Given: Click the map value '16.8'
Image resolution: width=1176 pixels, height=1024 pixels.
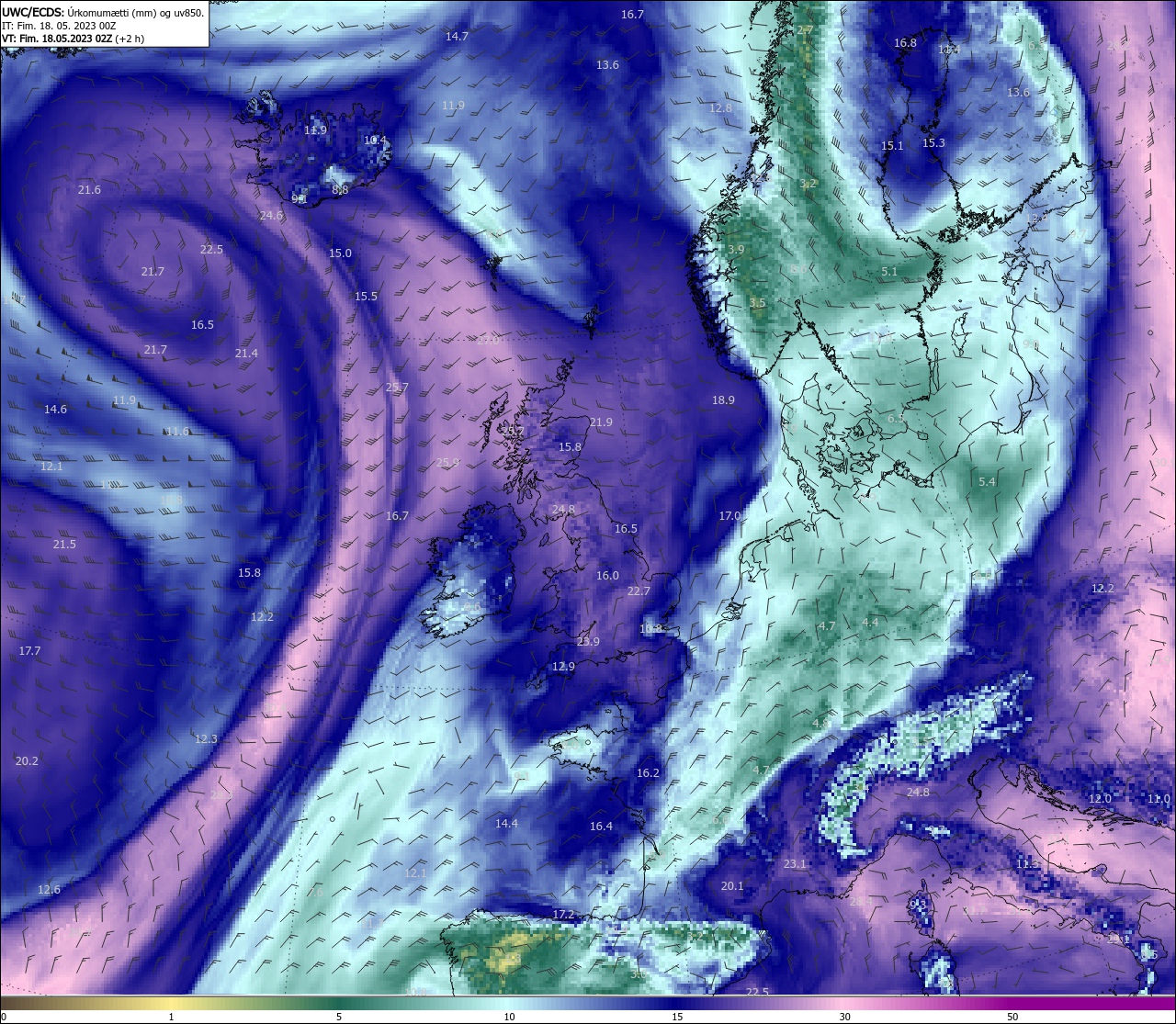Looking at the screenshot, I should coord(905,43).
